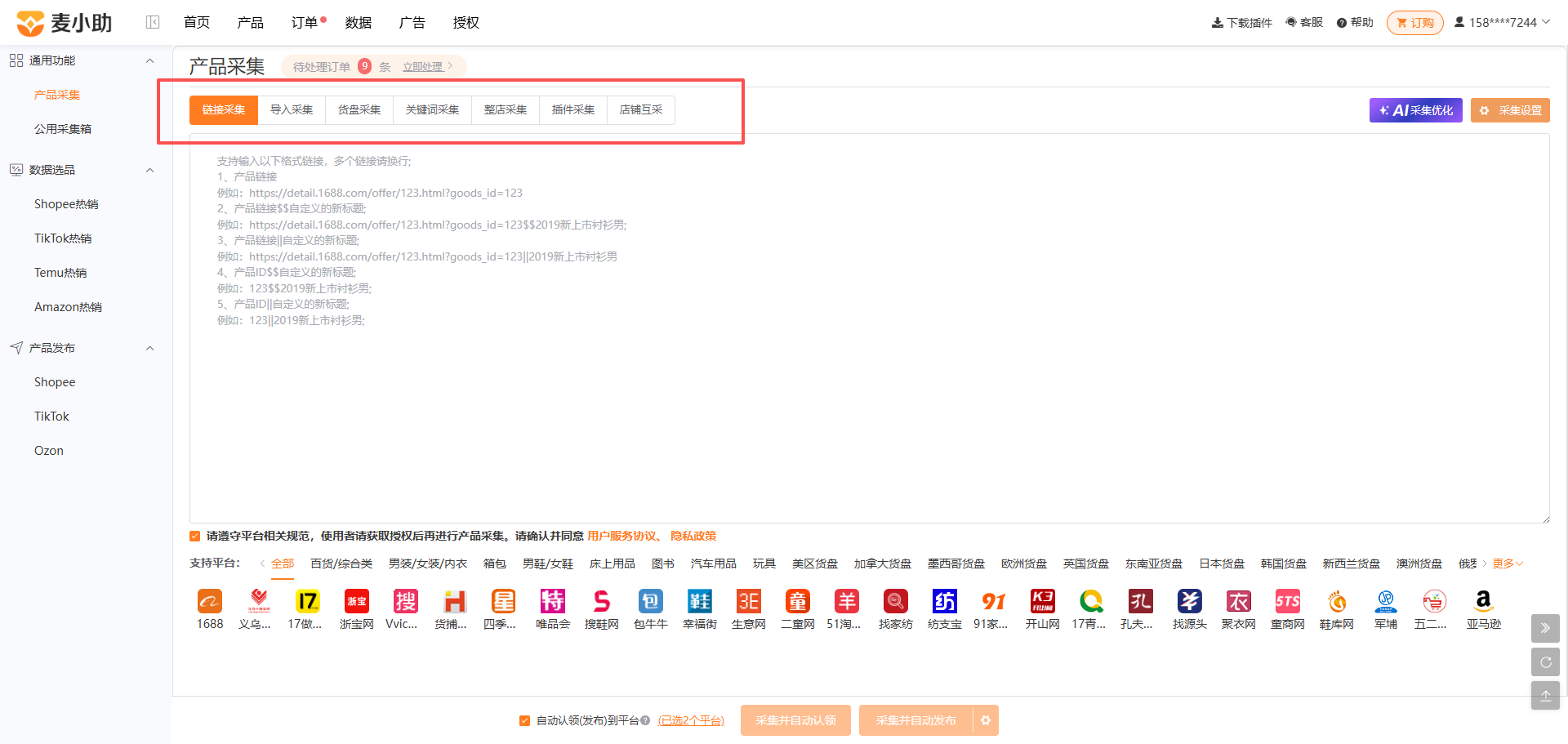Image resolution: width=1568 pixels, height=744 pixels.
Task: Choose the 17青 platform icon
Action: [x=1092, y=602]
